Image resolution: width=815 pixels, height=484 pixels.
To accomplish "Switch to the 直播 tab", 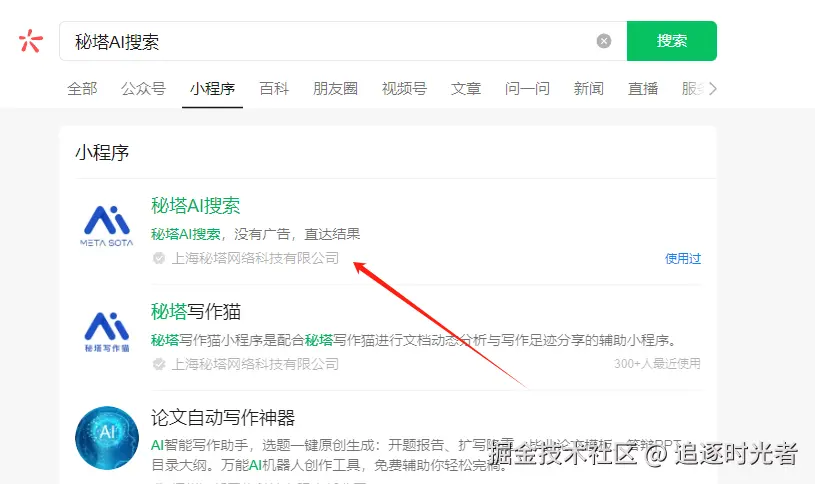I will click(x=643, y=88).
